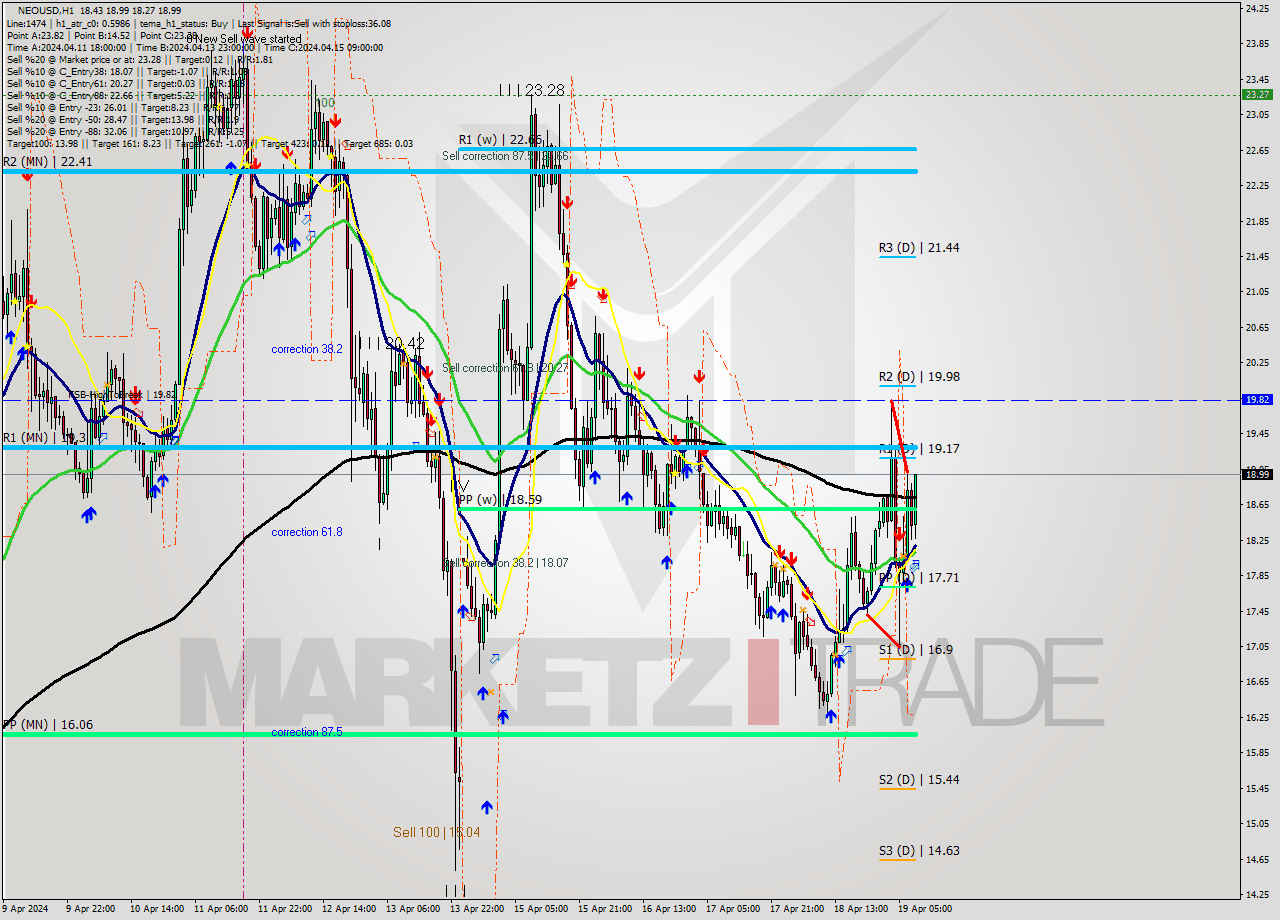Click the '16 Apr 13:00' time axis label
The height and width of the screenshot is (920, 1280).
pos(669,909)
